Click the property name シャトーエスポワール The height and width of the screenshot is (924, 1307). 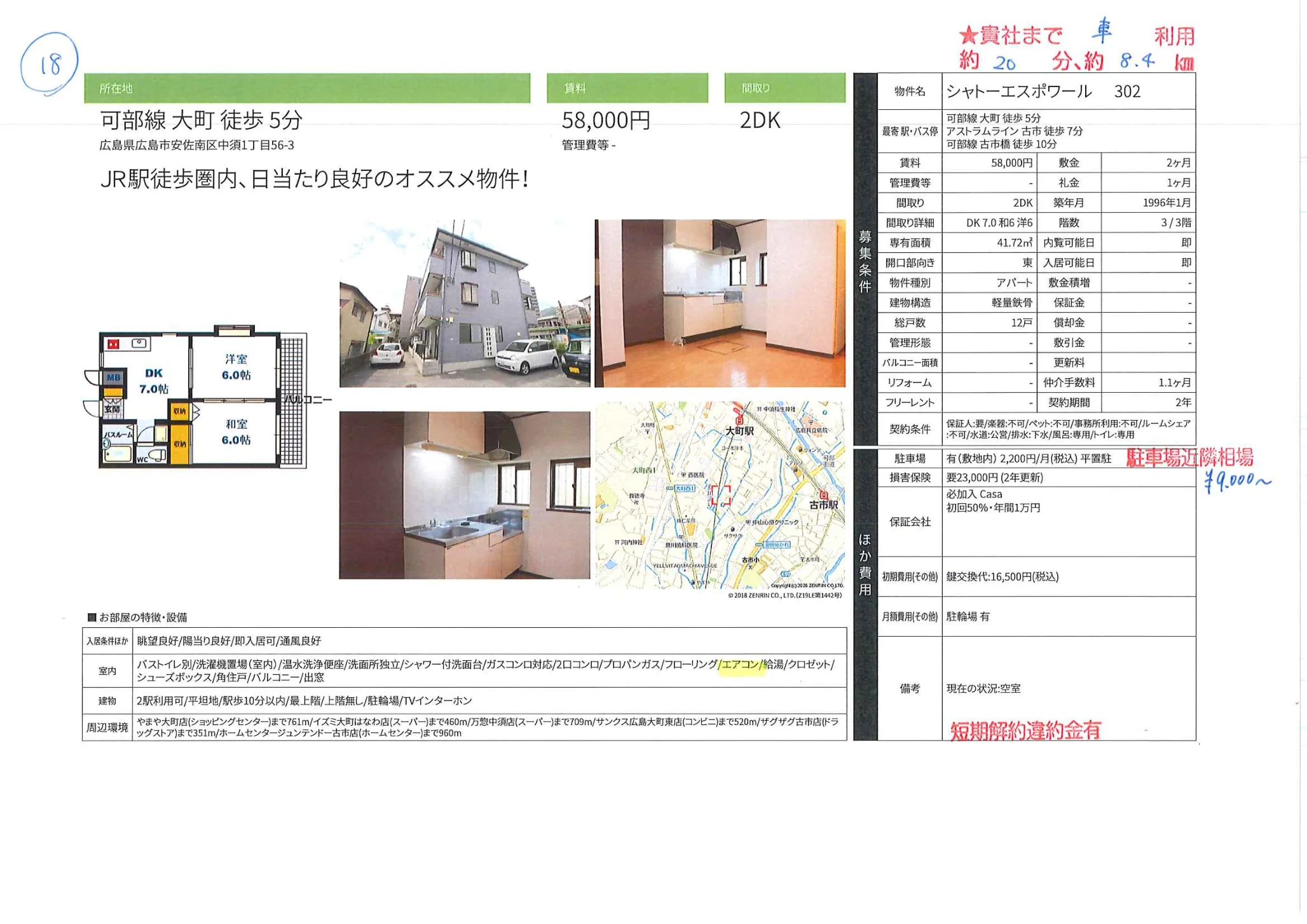(x=1019, y=92)
